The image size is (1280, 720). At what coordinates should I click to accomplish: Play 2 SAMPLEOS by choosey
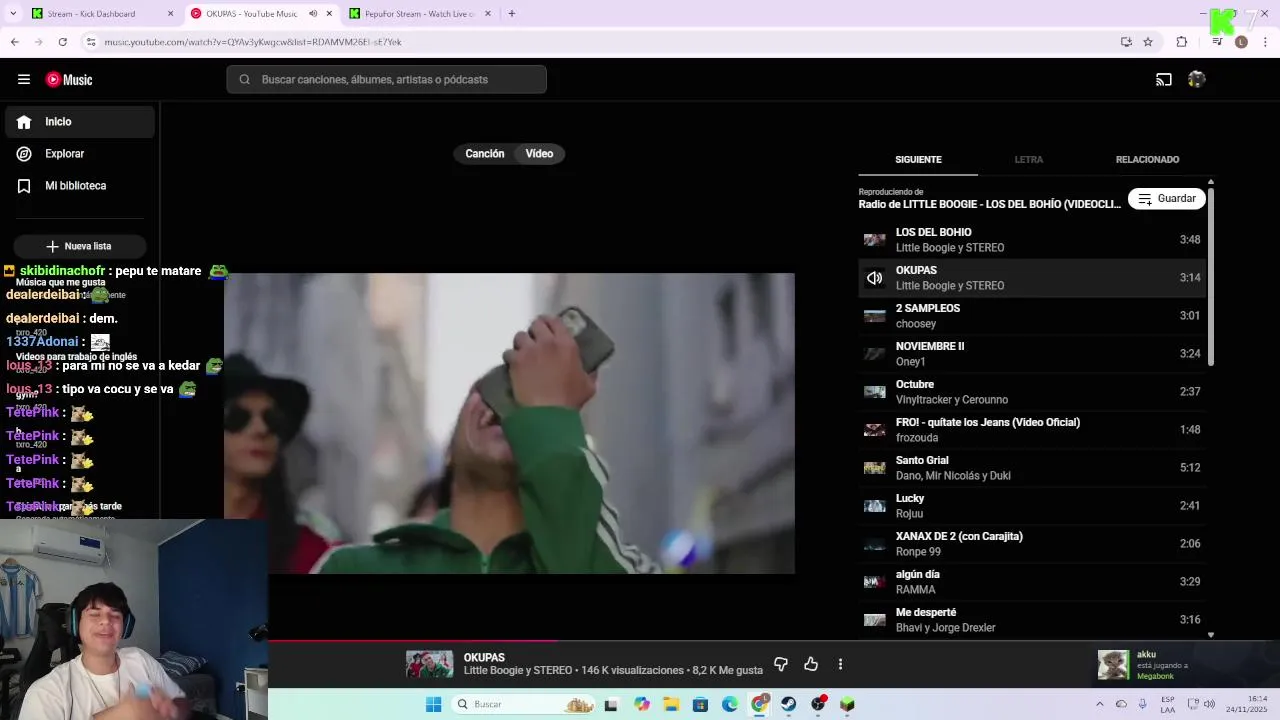point(1032,316)
